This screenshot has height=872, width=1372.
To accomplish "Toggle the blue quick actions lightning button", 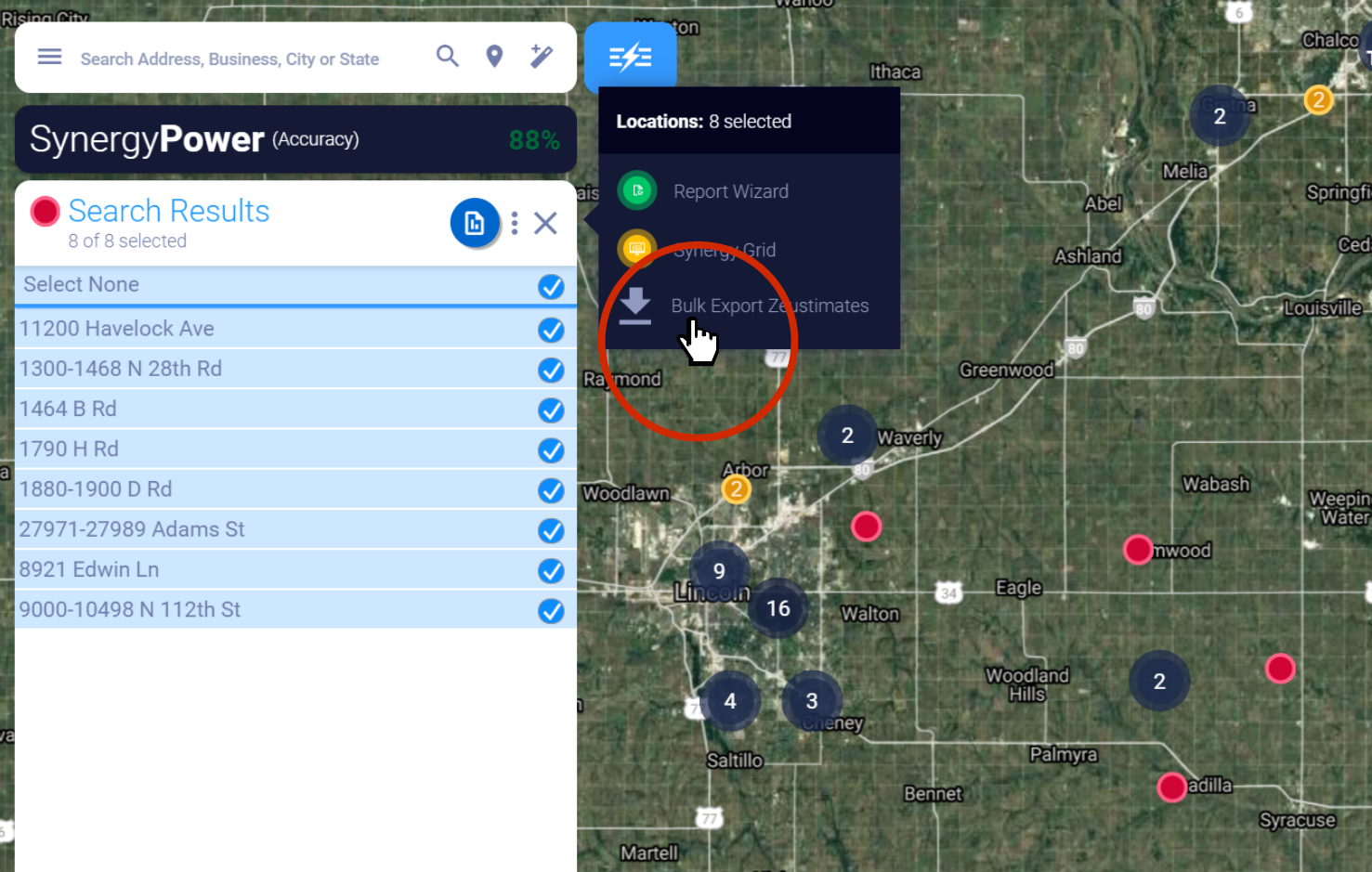I will coord(630,57).
